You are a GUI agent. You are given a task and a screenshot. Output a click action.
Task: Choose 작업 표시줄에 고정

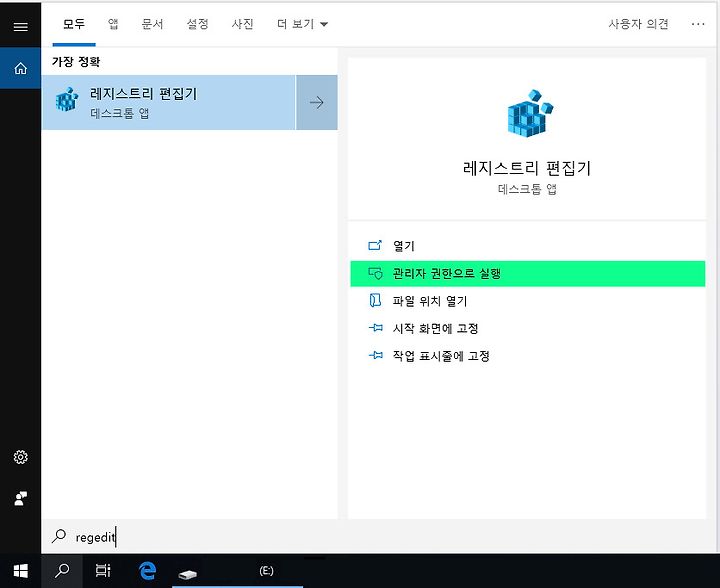[528, 356]
